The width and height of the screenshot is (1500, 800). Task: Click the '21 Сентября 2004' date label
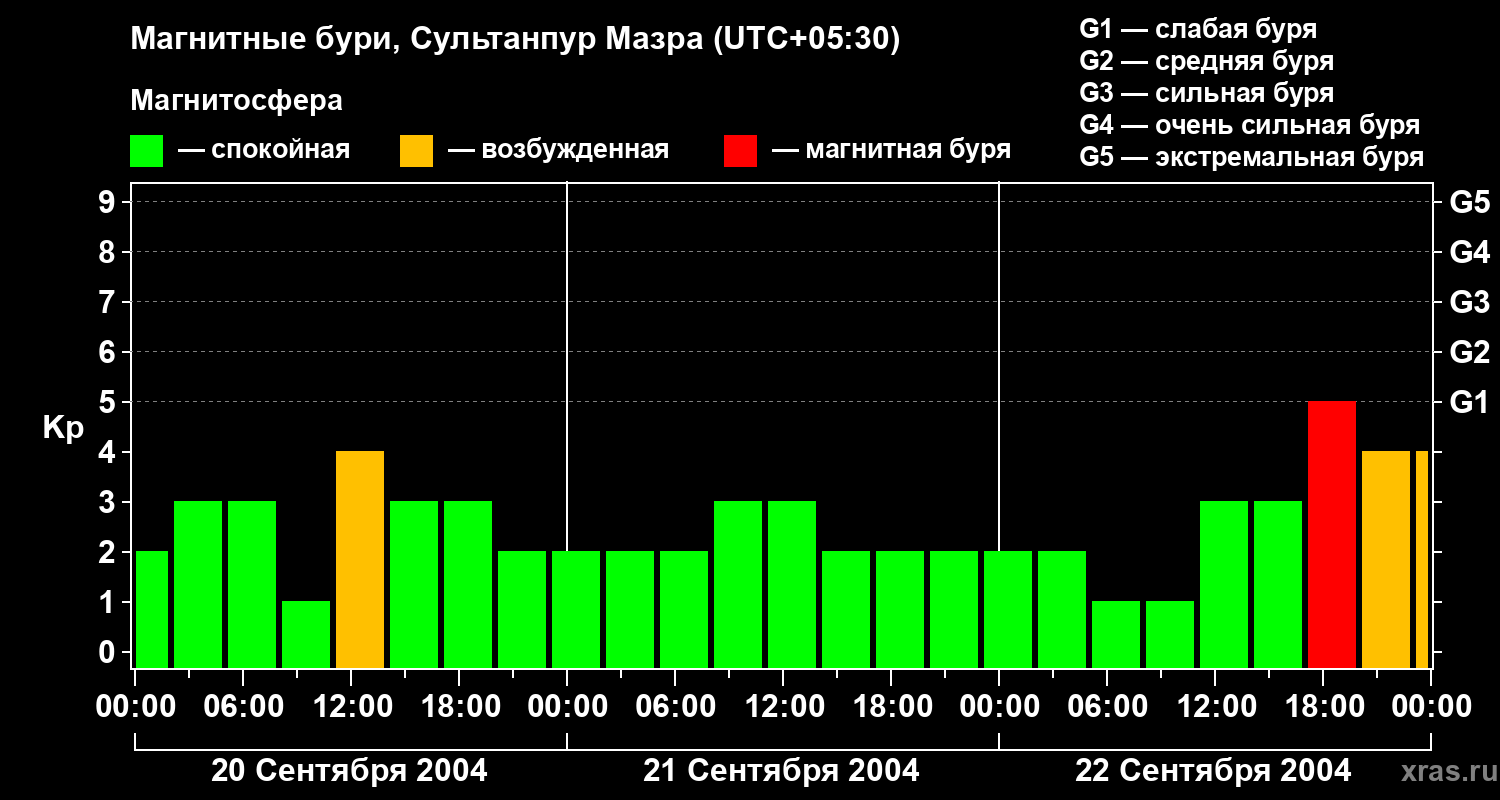[781, 771]
